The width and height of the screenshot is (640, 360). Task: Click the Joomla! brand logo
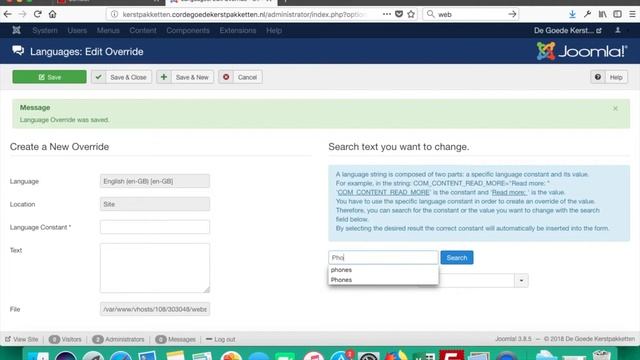[582, 51]
